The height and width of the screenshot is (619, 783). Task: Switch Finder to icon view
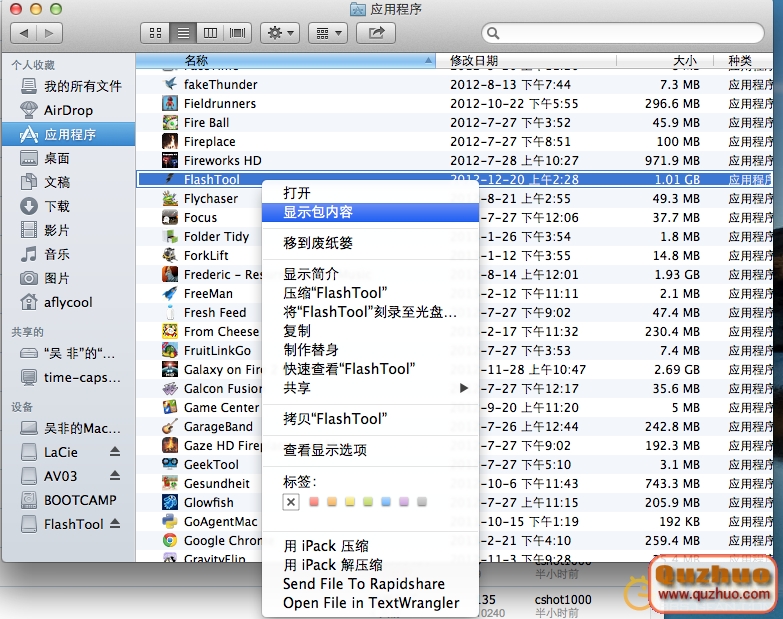(155, 33)
